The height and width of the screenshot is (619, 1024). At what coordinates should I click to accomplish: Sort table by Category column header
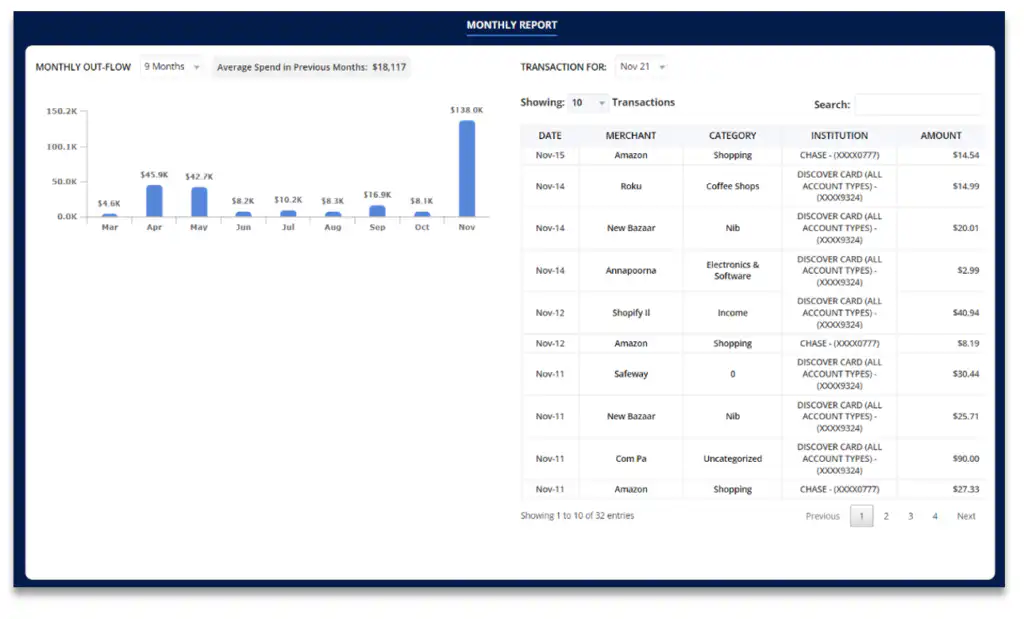[732, 136]
